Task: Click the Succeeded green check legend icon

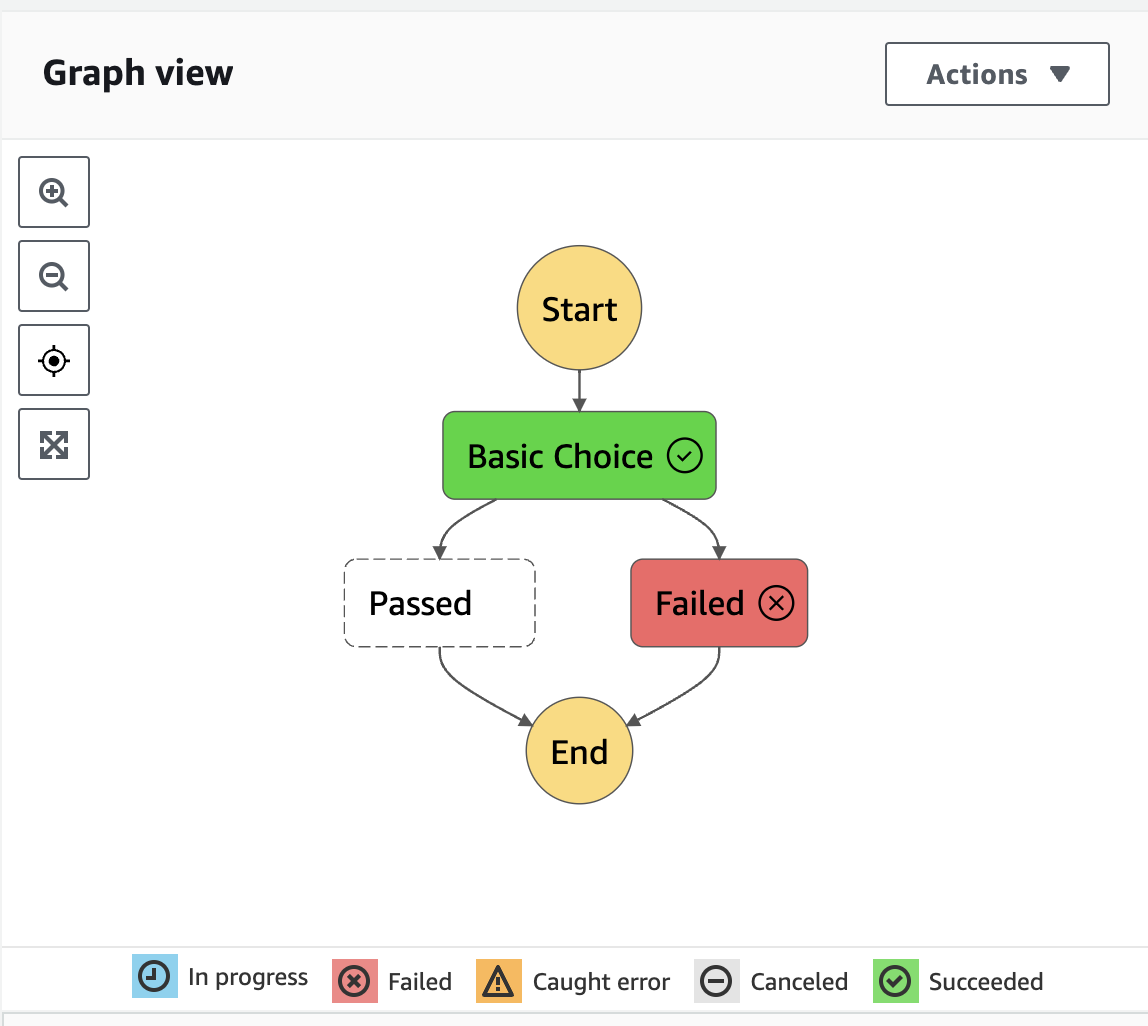Action: coord(895,981)
